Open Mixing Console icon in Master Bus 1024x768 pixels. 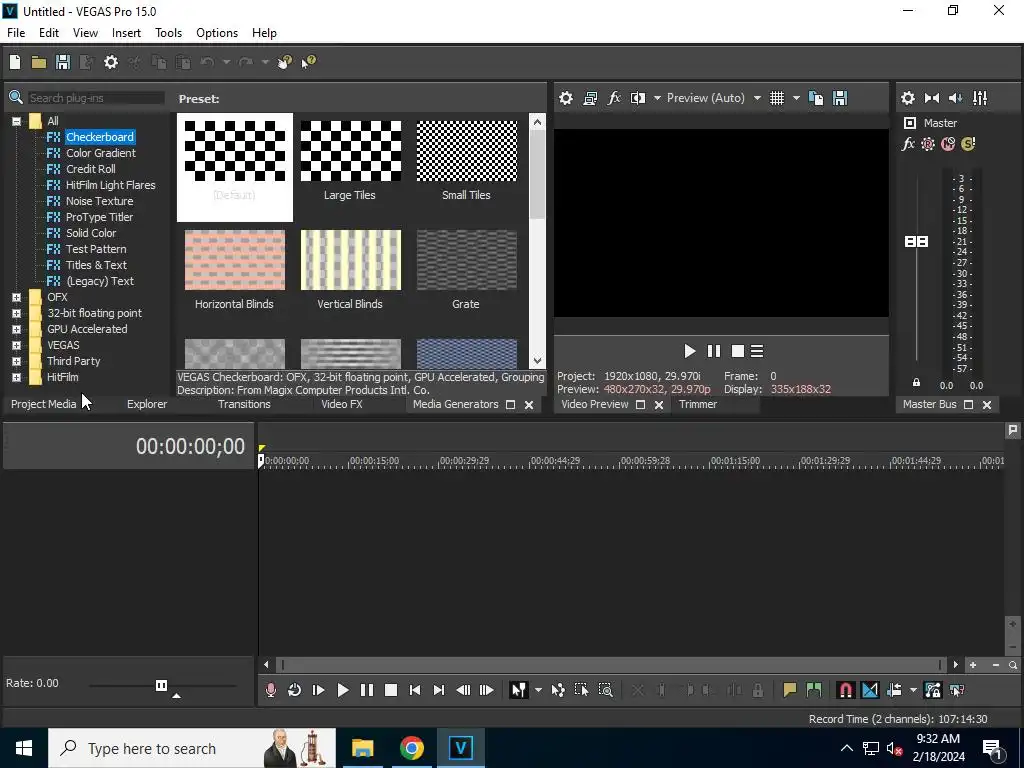click(980, 98)
